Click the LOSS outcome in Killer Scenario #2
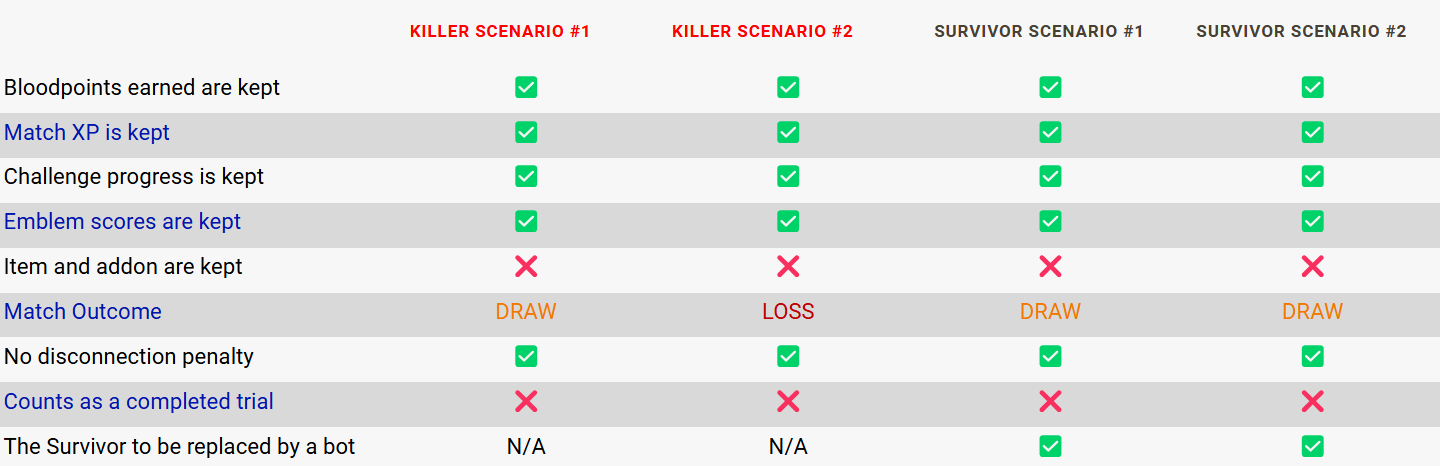This screenshot has width=1440, height=466. coord(788,311)
